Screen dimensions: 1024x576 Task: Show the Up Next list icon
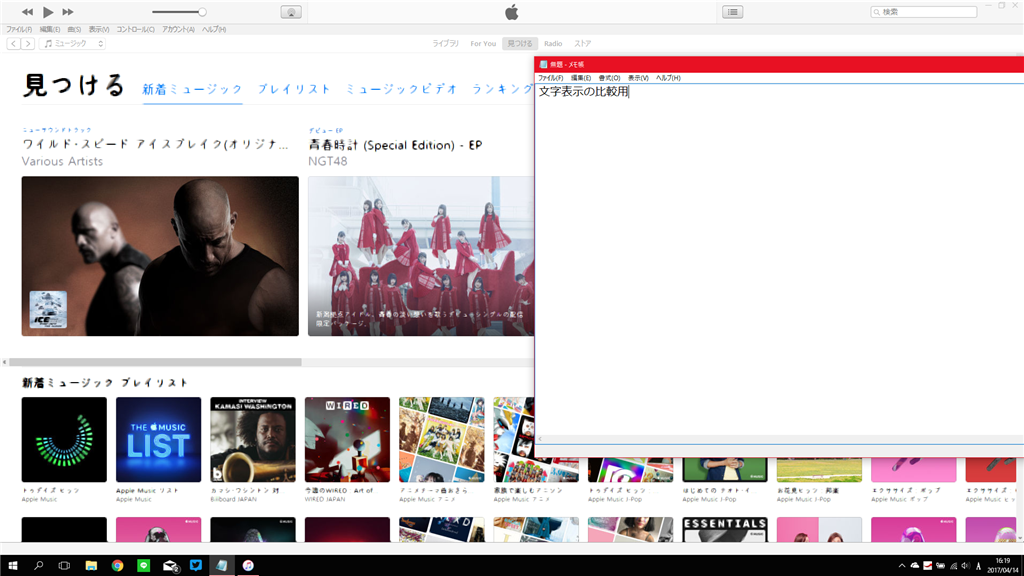[733, 12]
